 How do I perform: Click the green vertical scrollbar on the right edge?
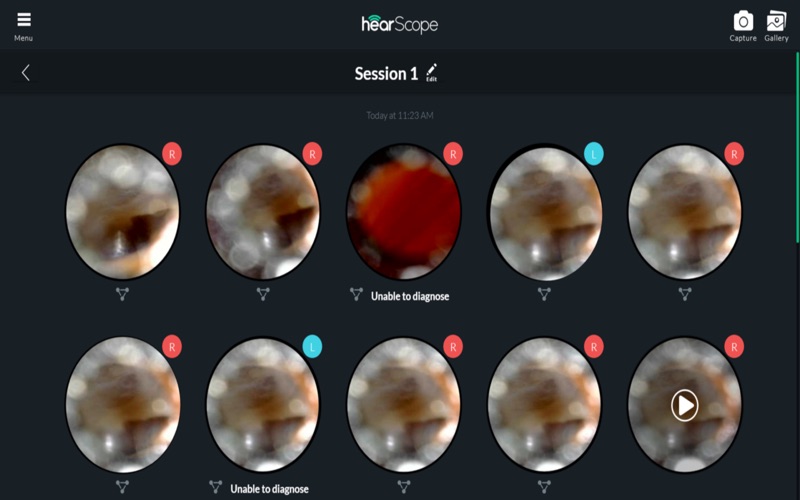coord(797,146)
